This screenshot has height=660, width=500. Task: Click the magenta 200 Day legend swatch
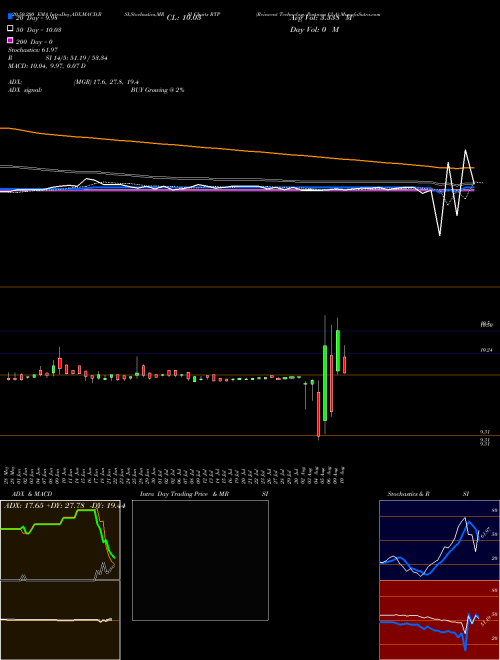click(x=10, y=40)
